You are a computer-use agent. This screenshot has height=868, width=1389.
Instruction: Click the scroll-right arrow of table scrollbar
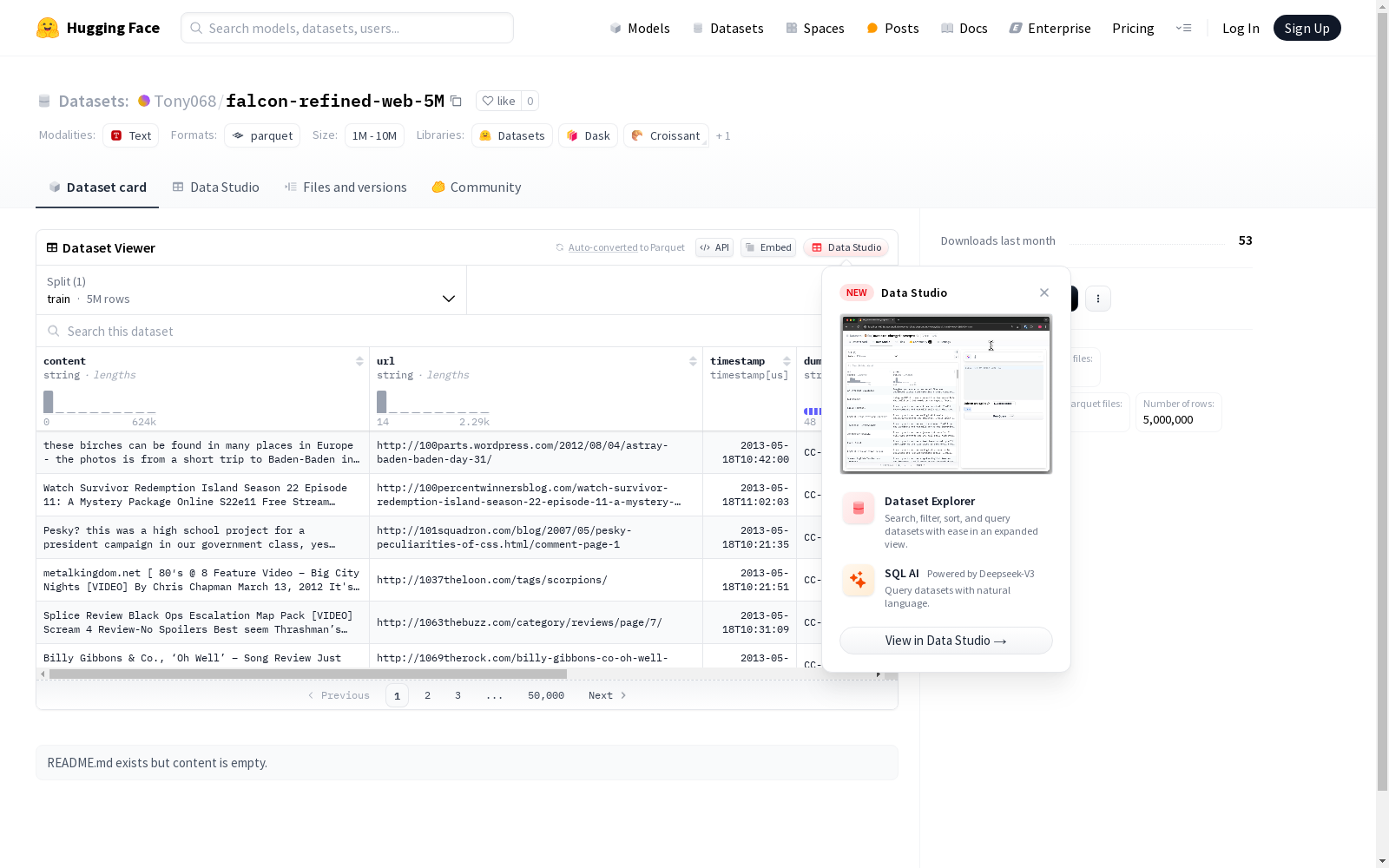tap(879, 674)
